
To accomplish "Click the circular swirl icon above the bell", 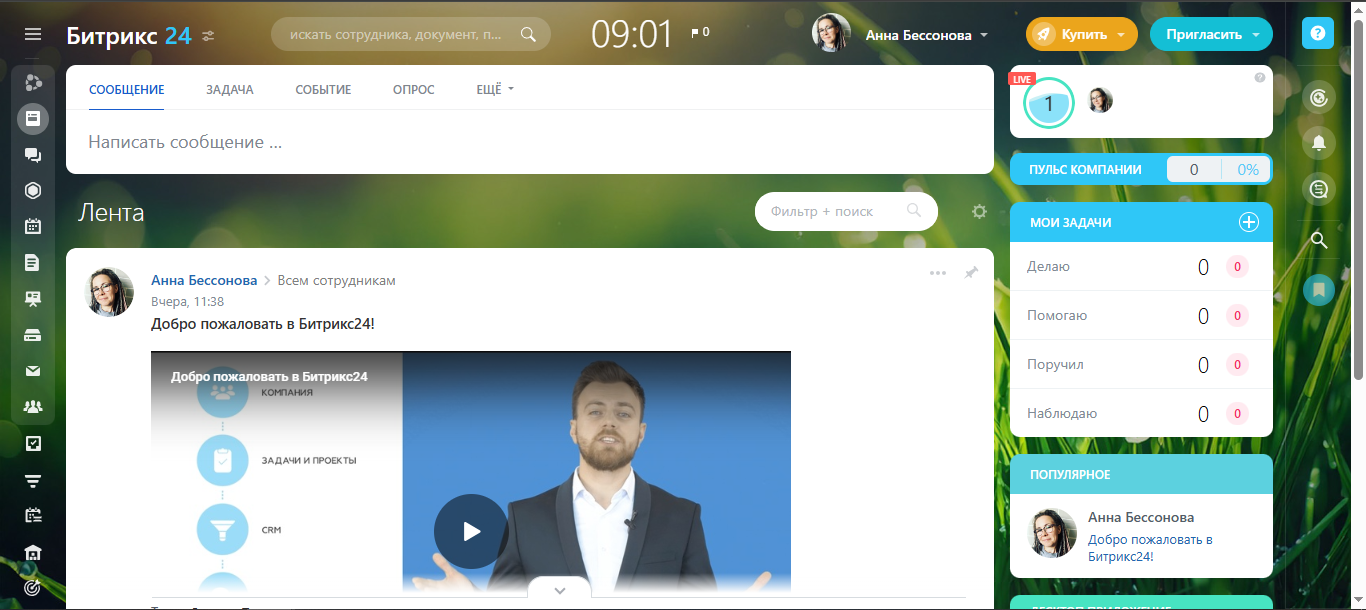I will tap(1319, 98).
